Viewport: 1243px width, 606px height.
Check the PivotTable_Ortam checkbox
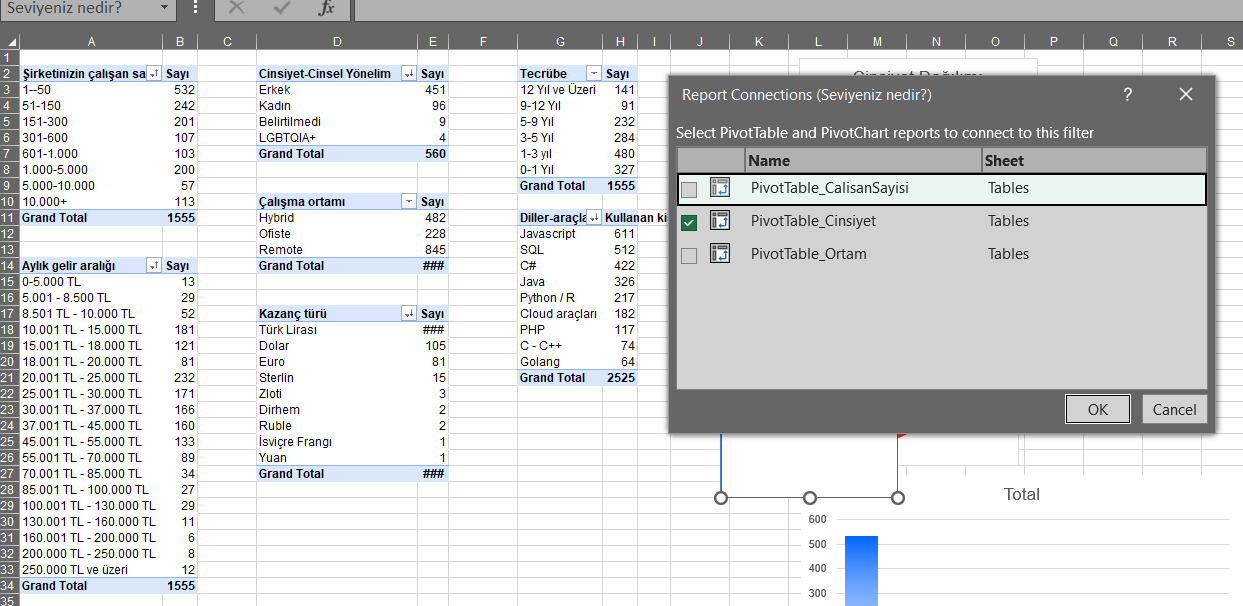coord(688,253)
